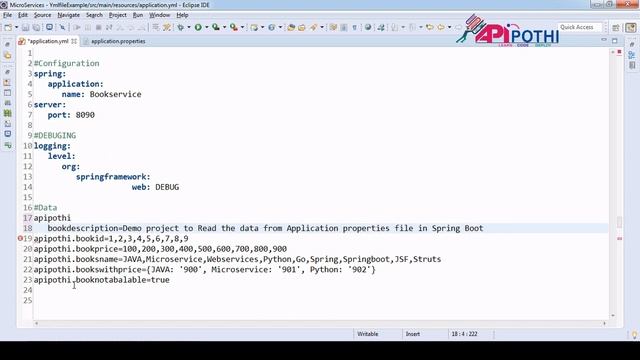The width and height of the screenshot is (640, 360).
Task: Open the Window menu
Action: point(160,15)
